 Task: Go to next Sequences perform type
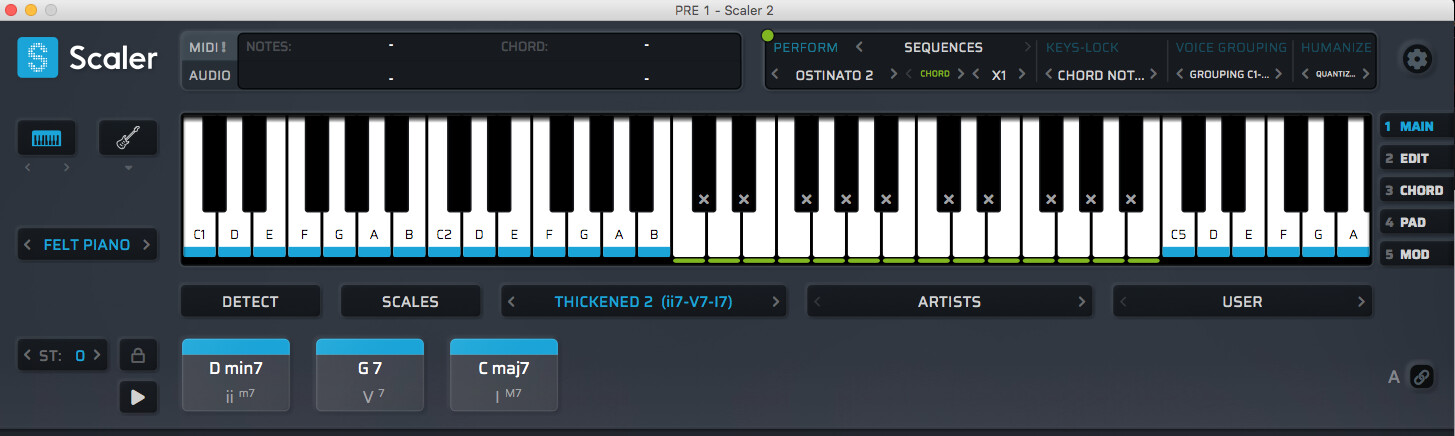1026,47
